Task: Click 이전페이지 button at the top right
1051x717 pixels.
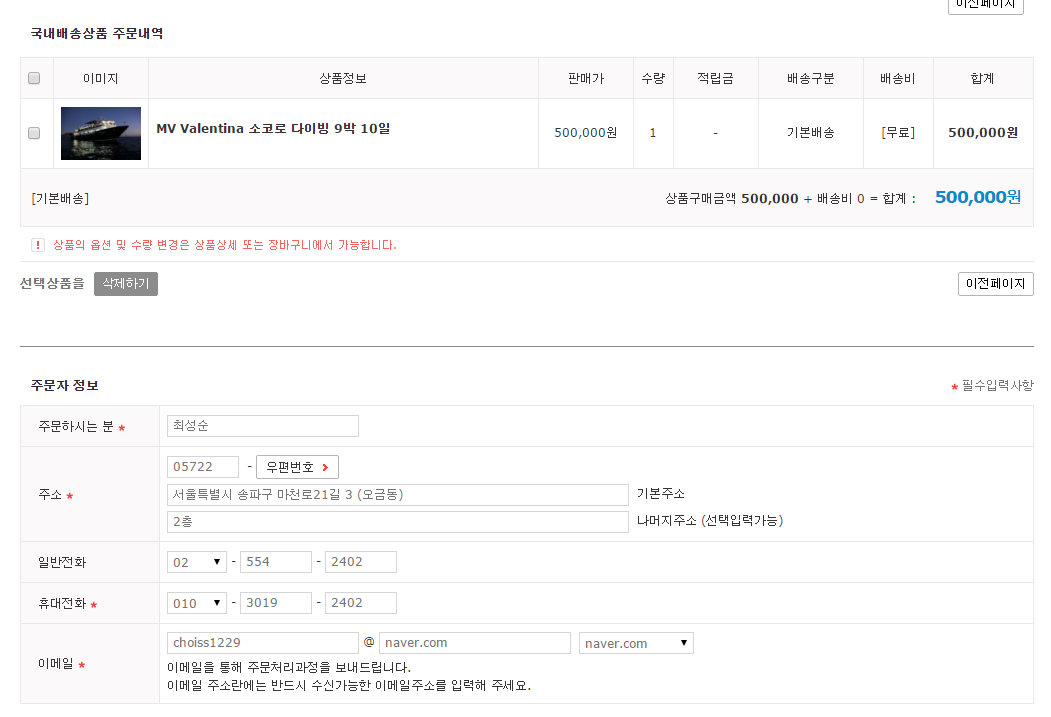Action: point(985,5)
